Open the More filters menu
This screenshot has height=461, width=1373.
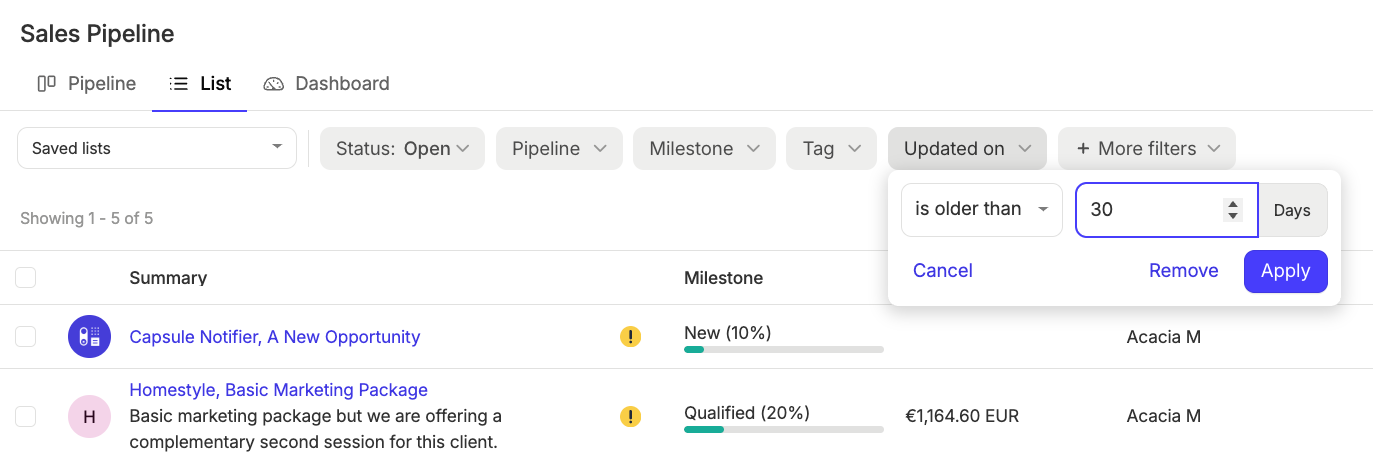1147,148
